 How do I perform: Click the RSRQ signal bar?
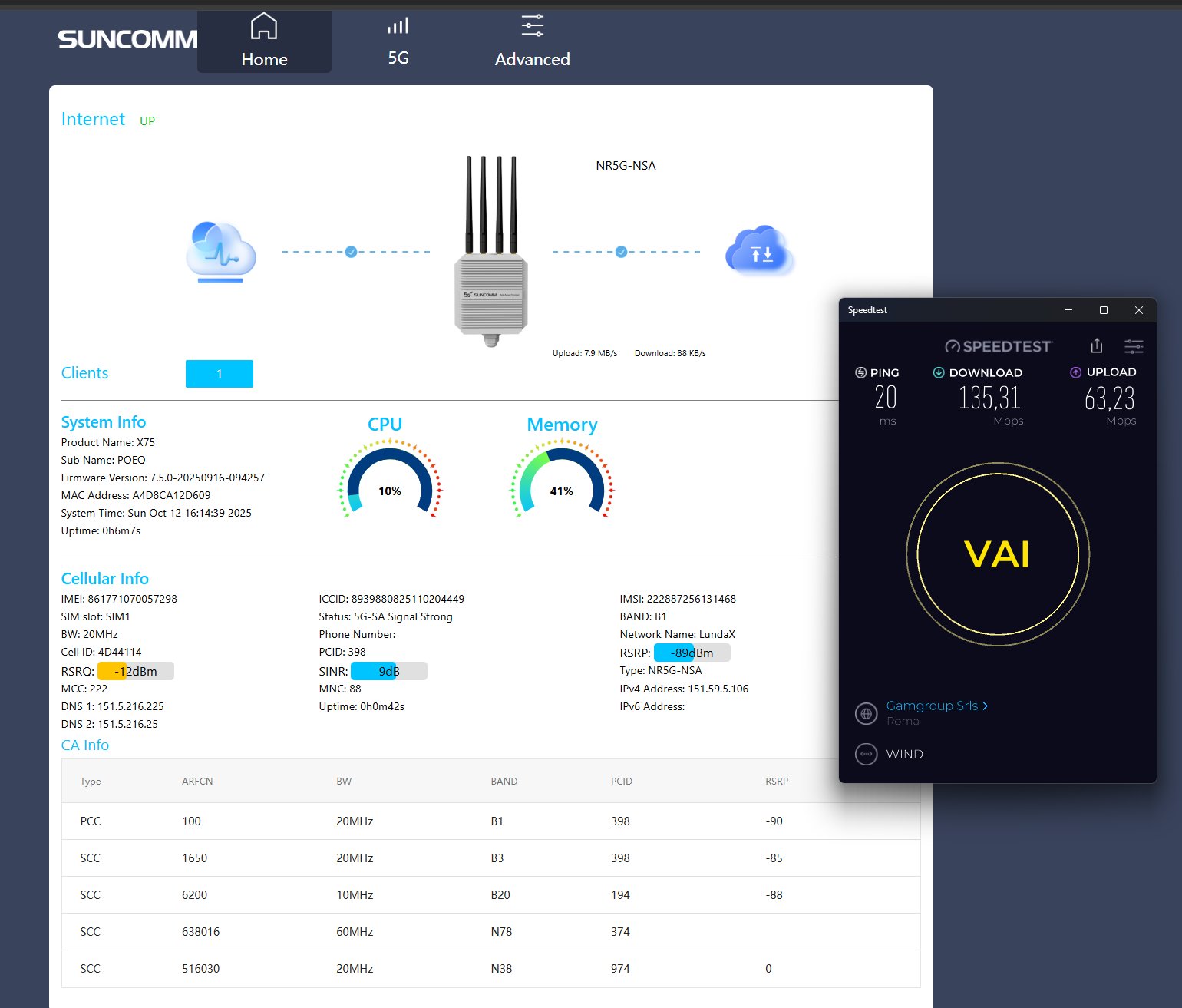click(136, 672)
